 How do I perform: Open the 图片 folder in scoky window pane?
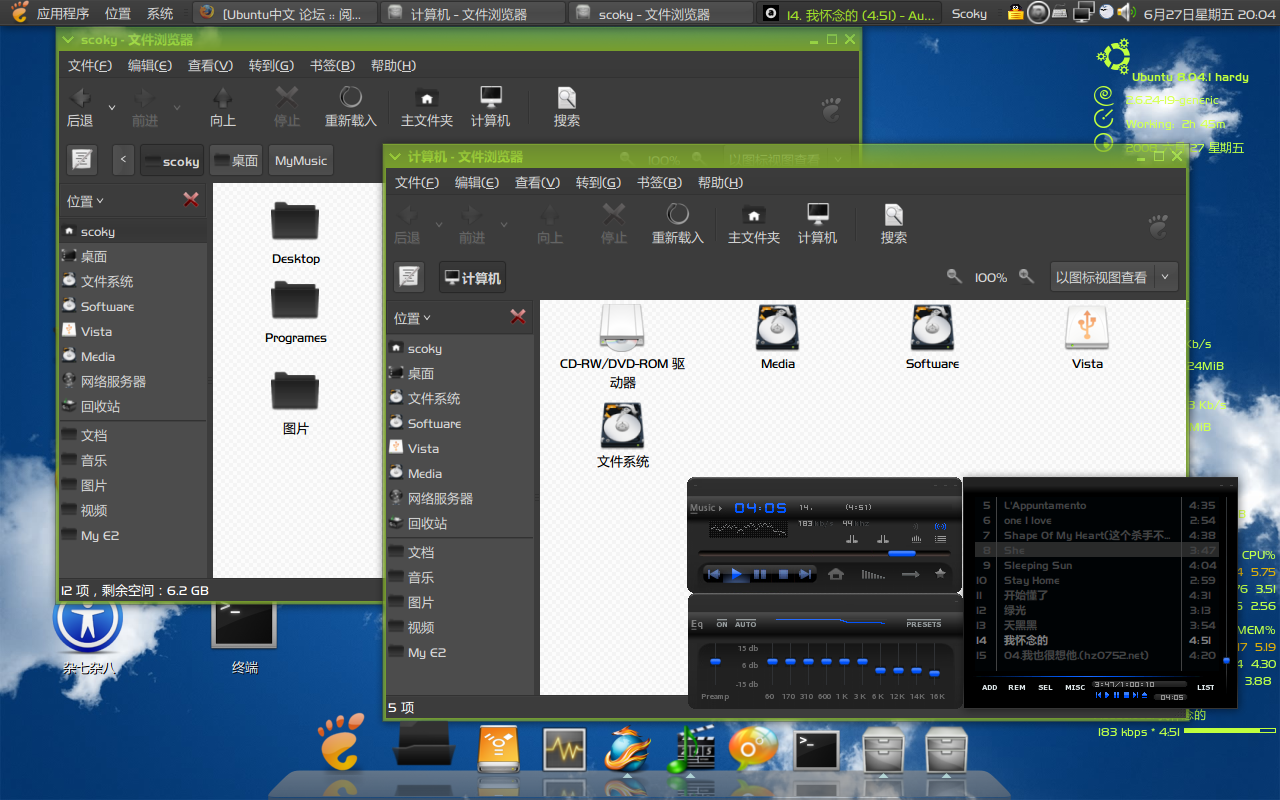point(295,403)
